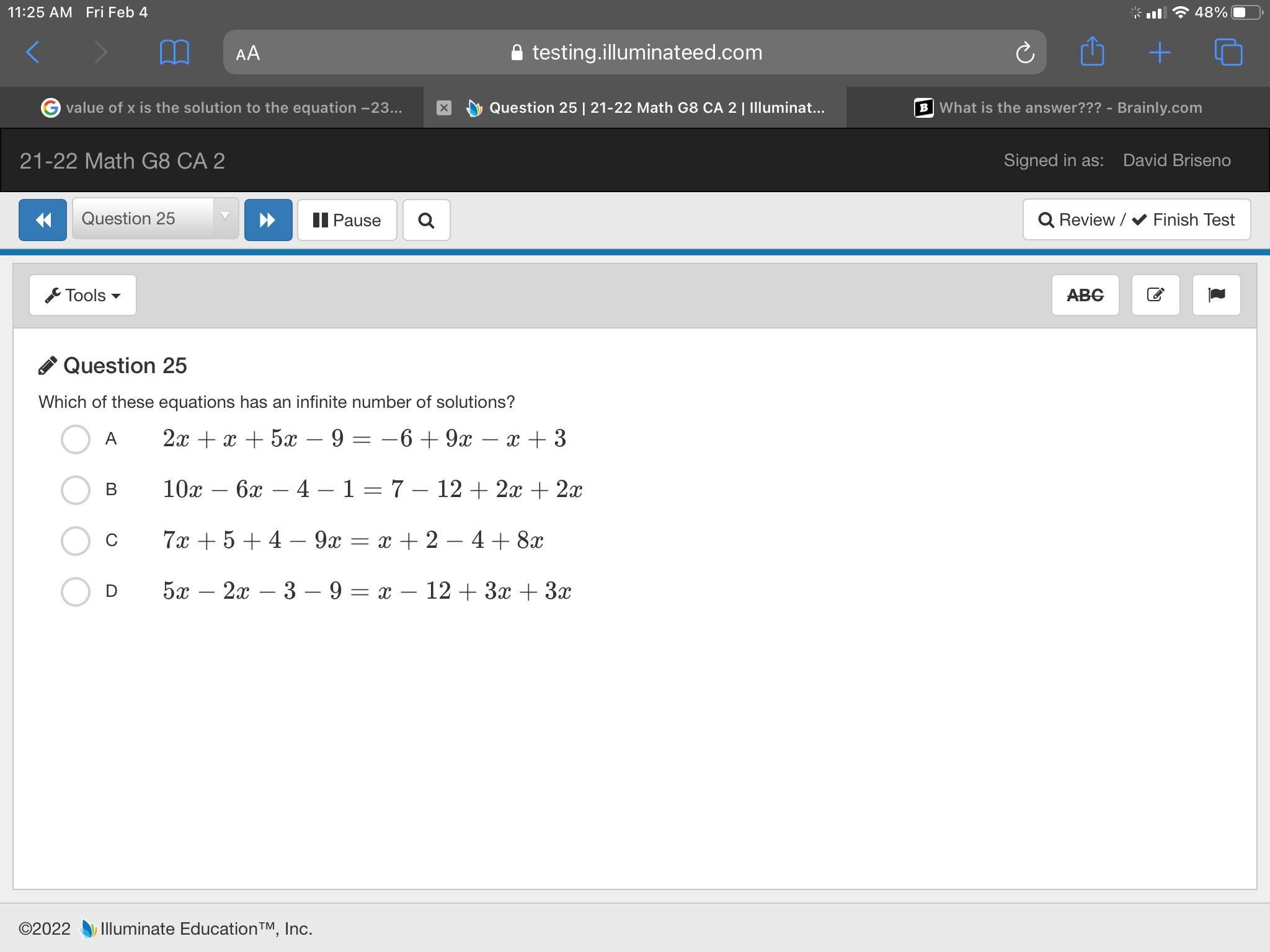Toggle the ABC strikethrough answer eliminator
Image resolution: width=1270 pixels, height=952 pixels.
[1085, 295]
